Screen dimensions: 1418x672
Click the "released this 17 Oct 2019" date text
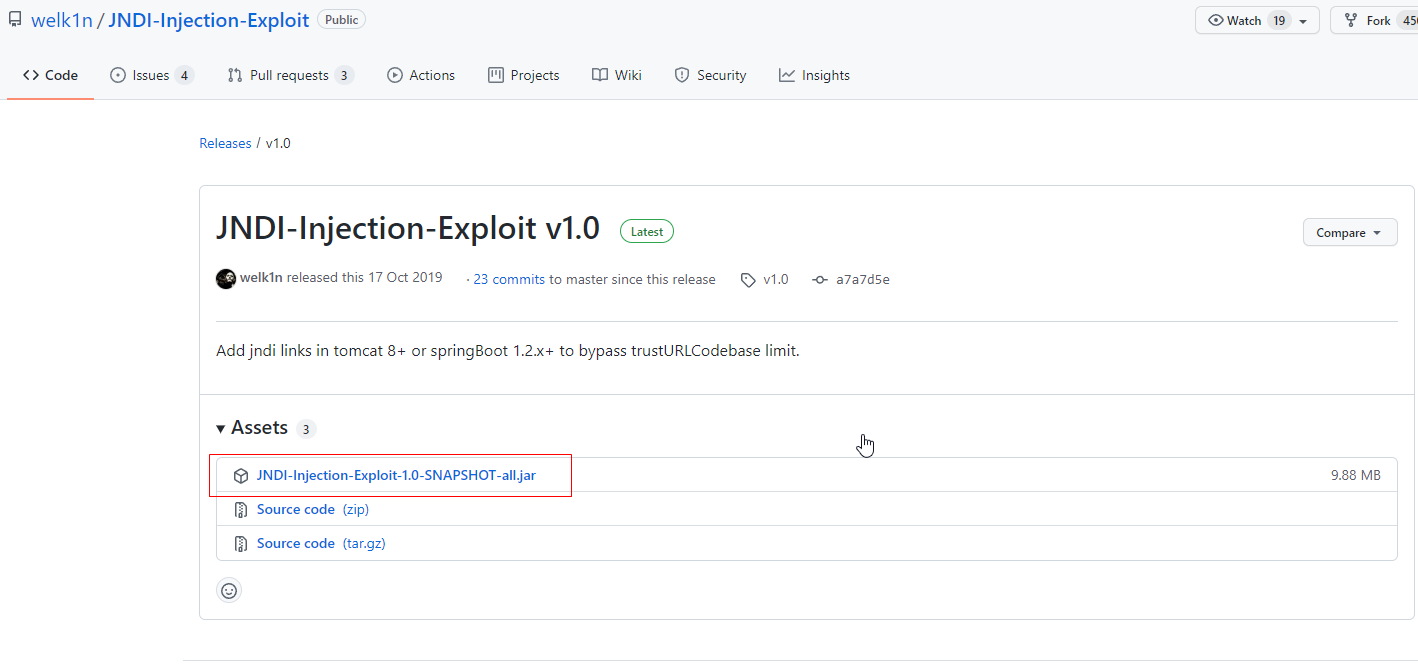(x=364, y=278)
